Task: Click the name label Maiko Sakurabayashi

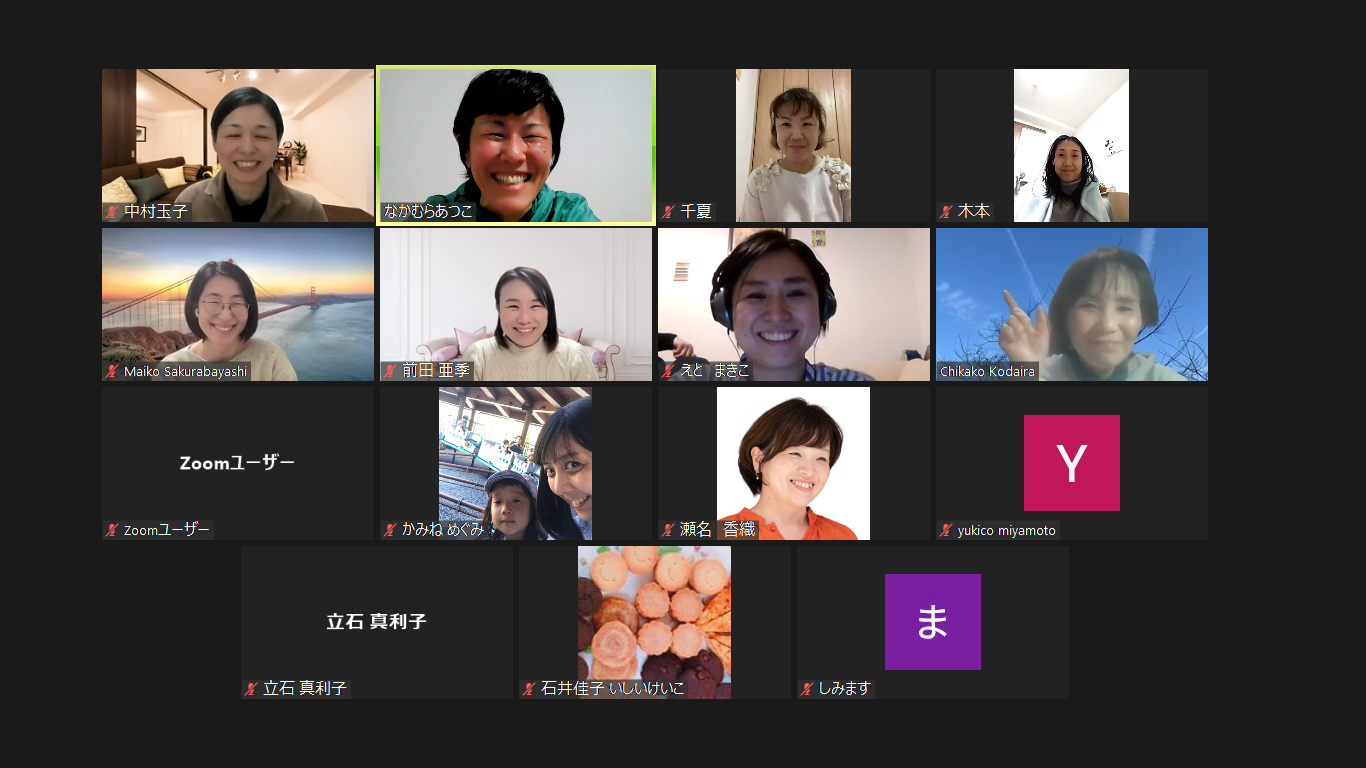Action: click(185, 371)
